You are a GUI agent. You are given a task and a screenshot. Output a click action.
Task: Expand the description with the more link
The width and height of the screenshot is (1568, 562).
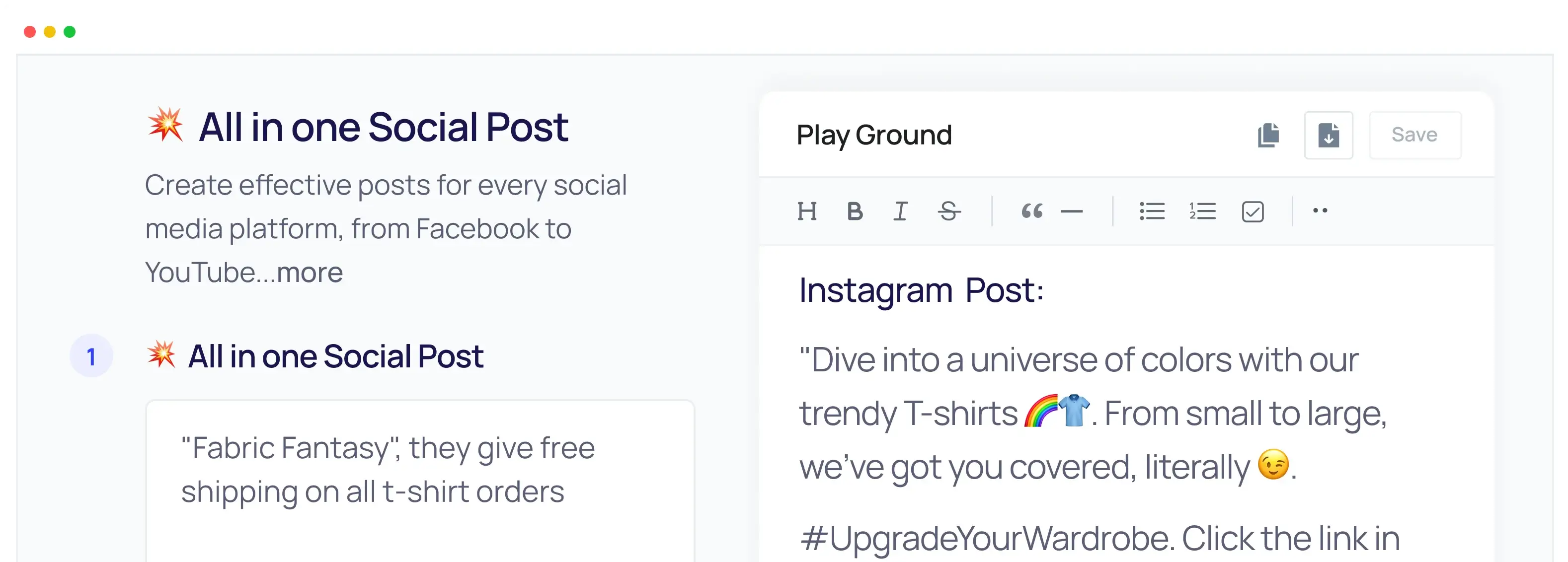tap(309, 272)
